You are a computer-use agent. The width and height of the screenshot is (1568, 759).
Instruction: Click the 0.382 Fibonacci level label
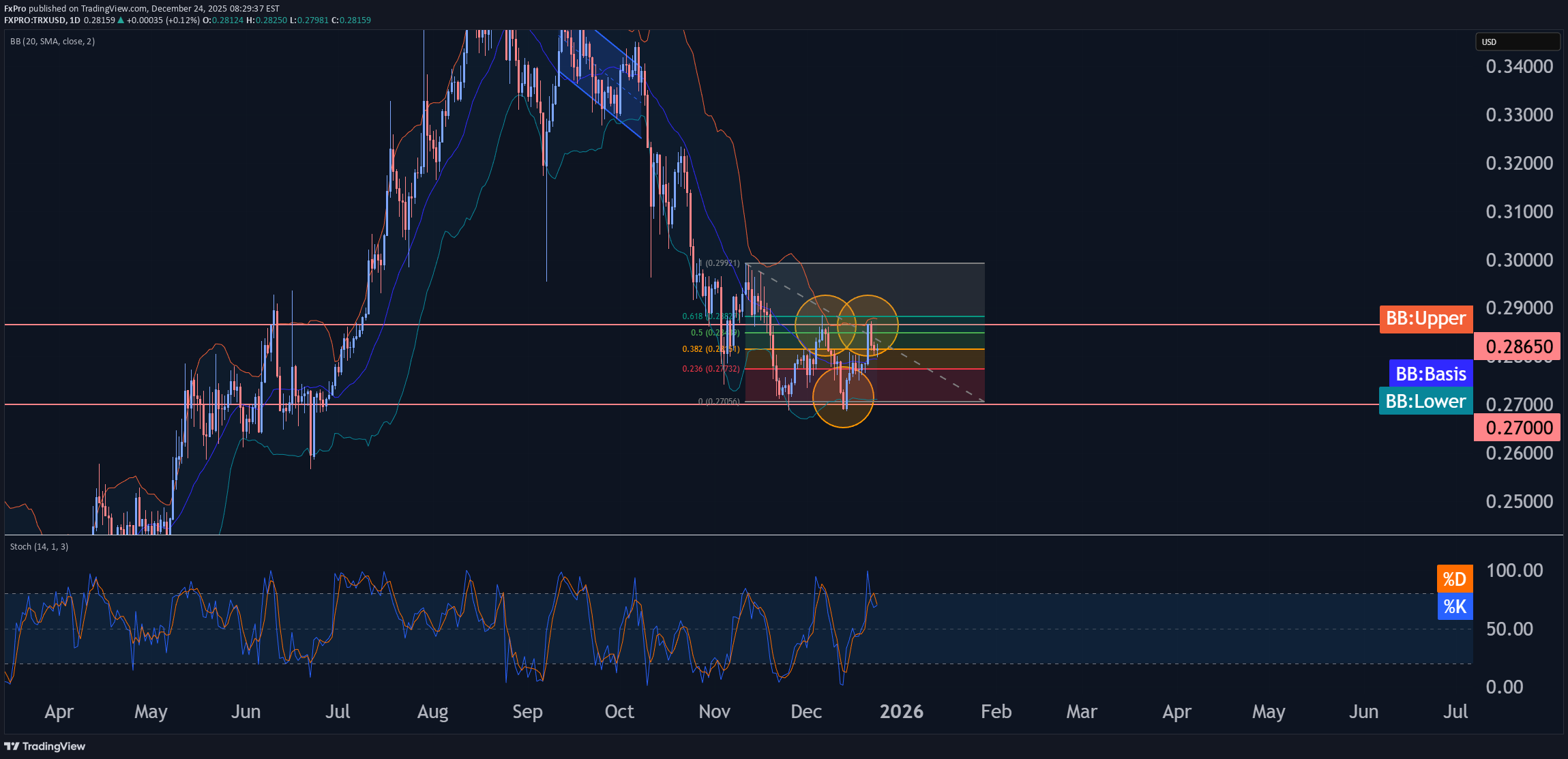coord(692,349)
